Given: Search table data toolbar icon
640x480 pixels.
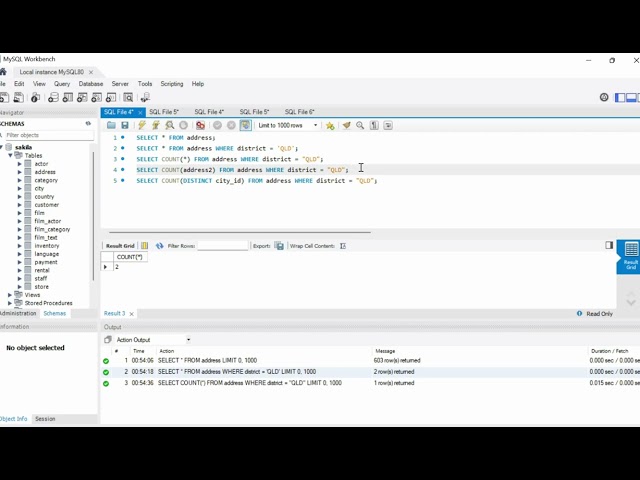Looking at the screenshot, I should tap(128, 98).
